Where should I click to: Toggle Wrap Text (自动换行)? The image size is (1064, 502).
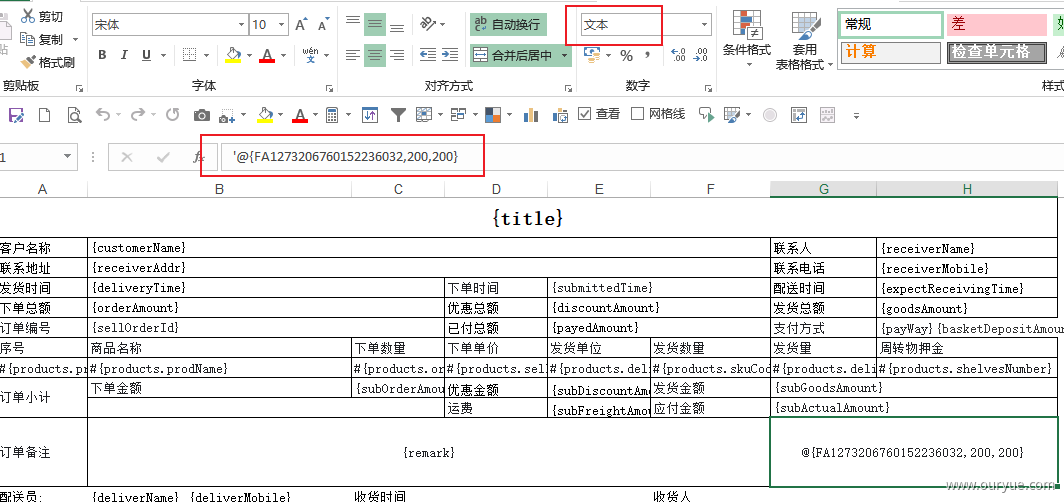coord(508,24)
